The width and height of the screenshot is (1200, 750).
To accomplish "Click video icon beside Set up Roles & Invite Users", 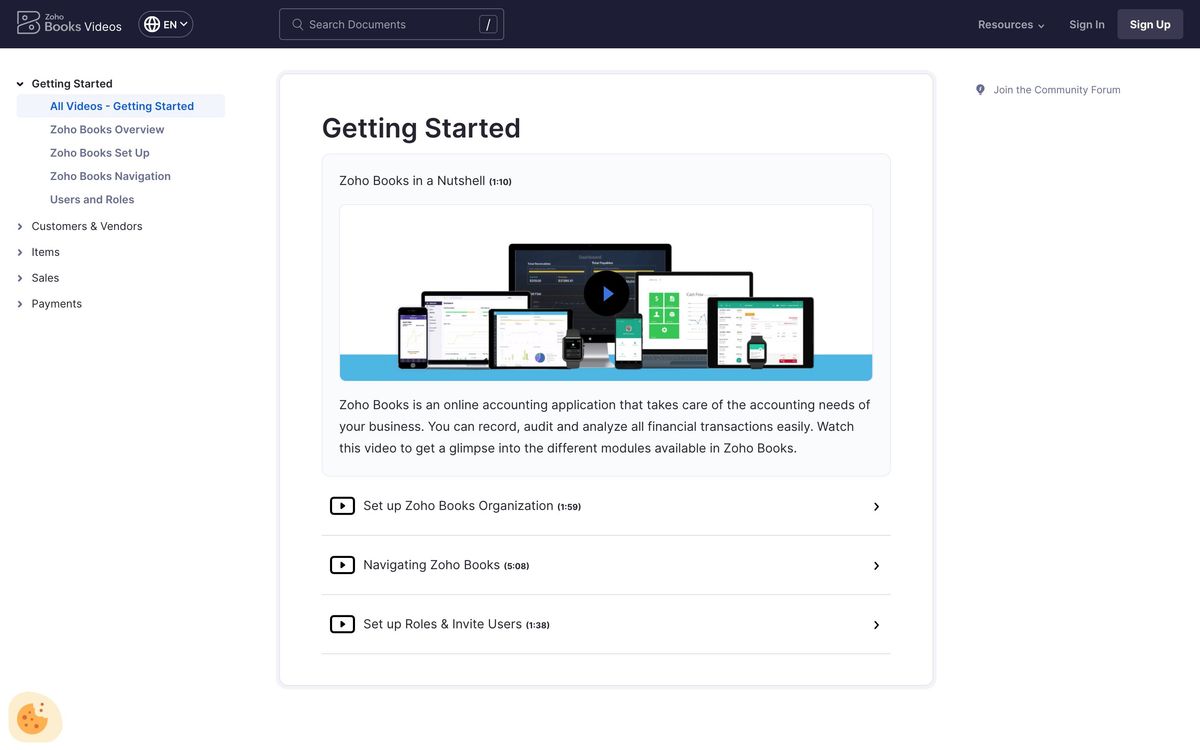I will pyautogui.click(x=342, y=624).
